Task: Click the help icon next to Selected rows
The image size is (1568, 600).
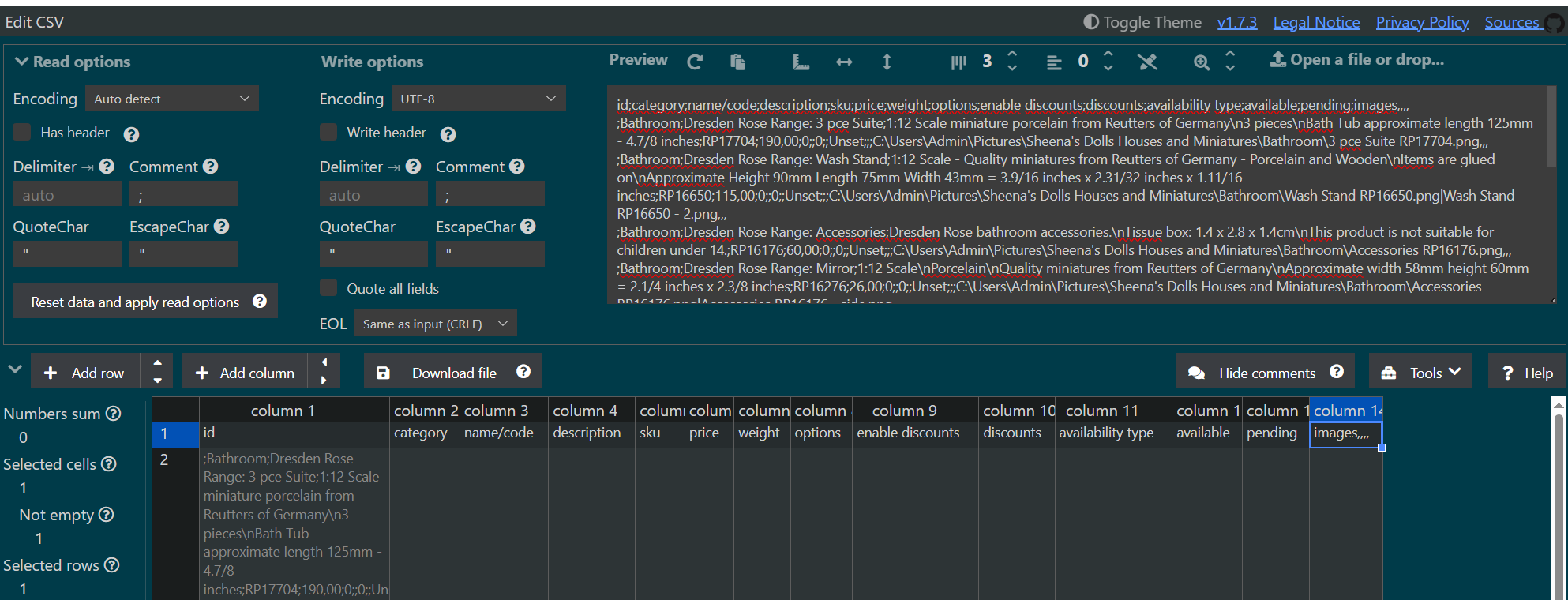Action: (112, 565)
